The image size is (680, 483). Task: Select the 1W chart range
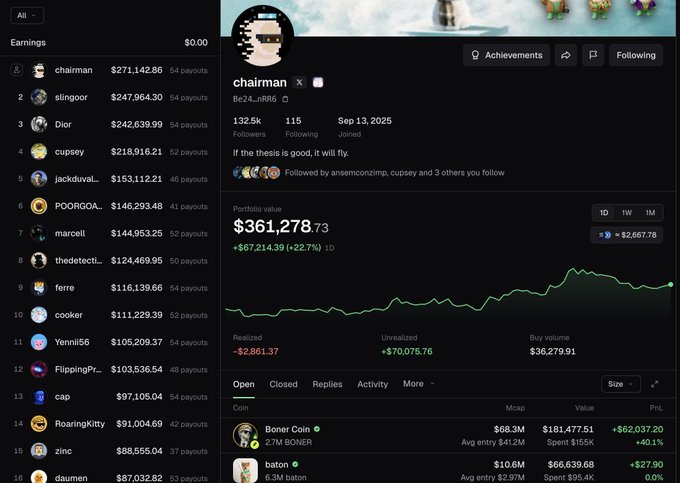pos(627,212)
